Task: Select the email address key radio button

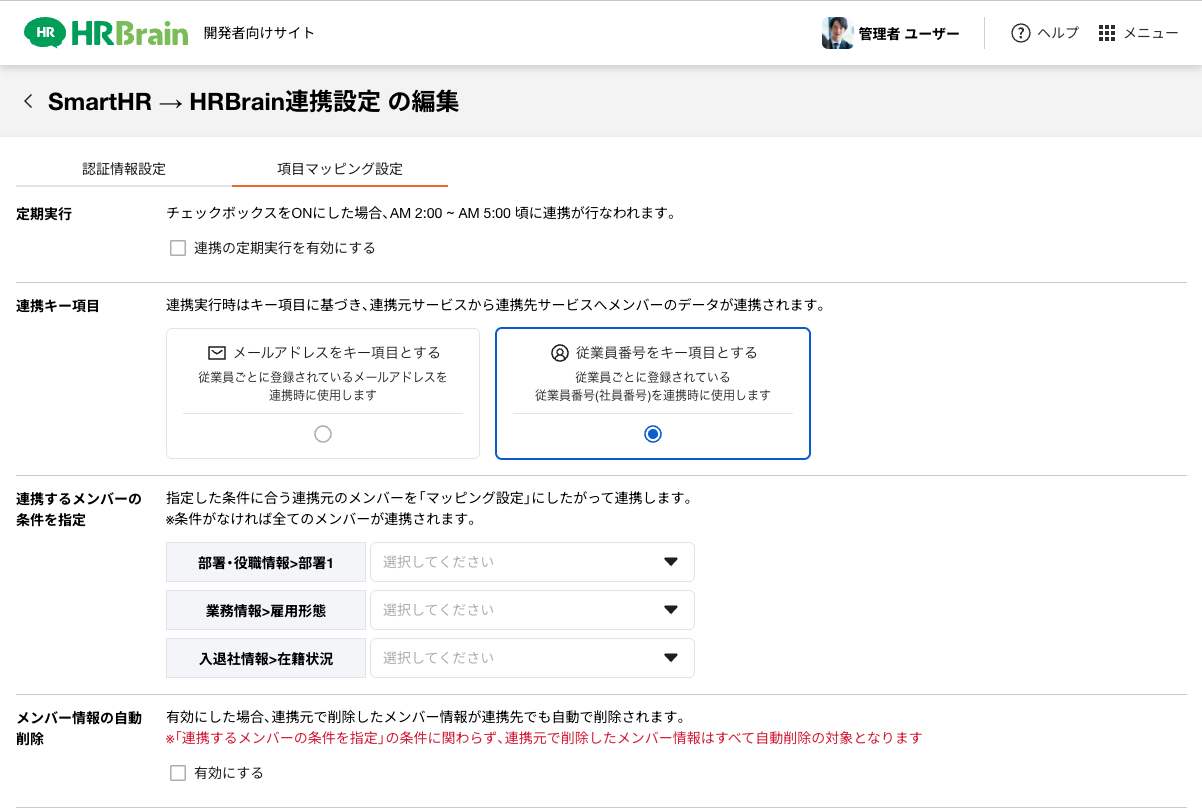Action: pyautogui.click(x=322, y=434)
